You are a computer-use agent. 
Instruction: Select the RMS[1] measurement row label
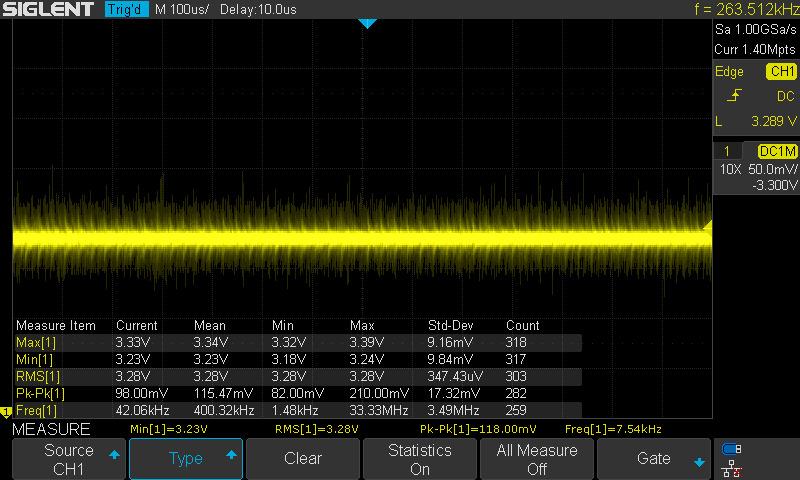click(38, 376)
